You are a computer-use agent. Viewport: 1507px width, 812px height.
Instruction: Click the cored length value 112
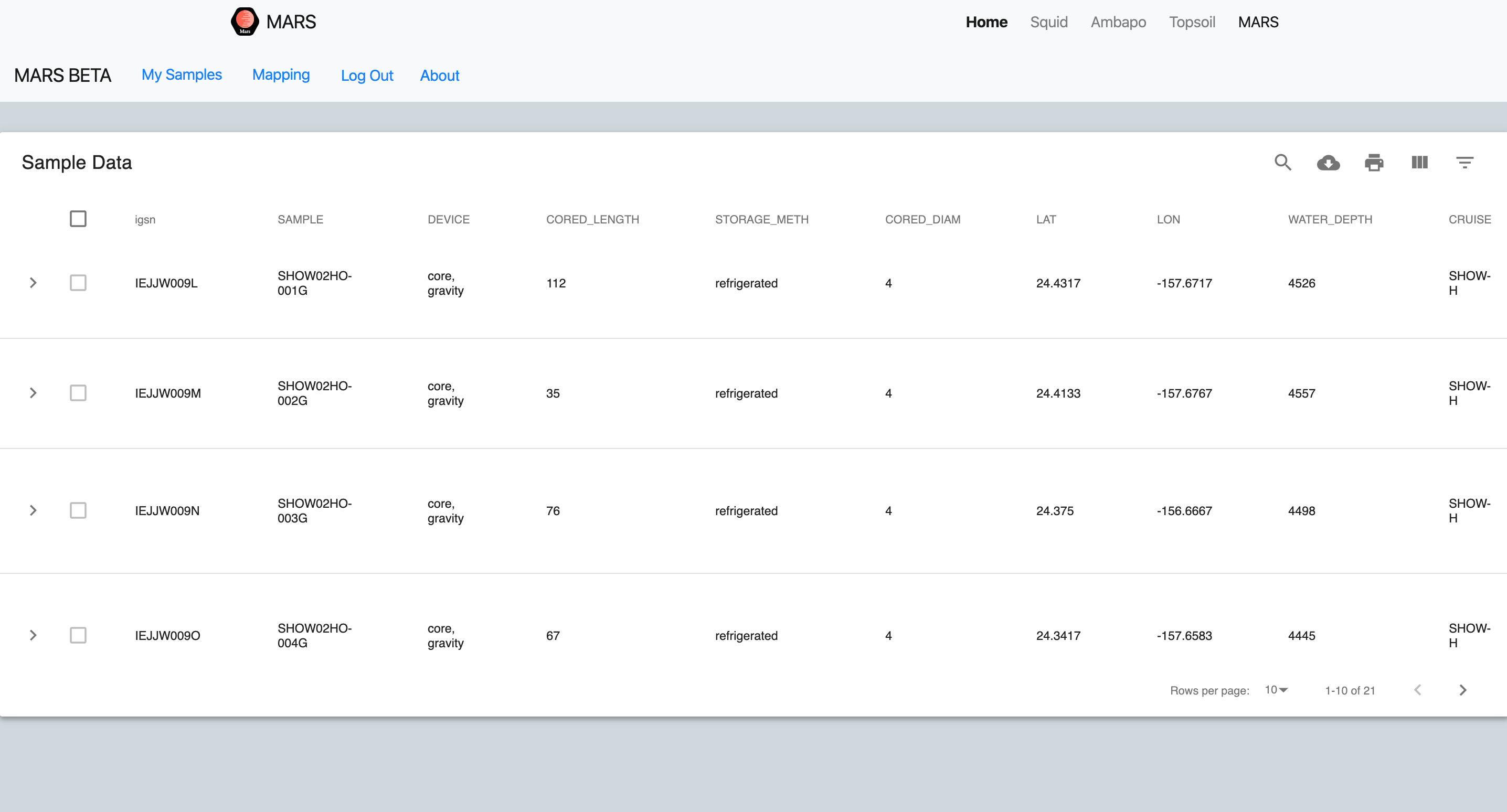click(556, 283)
